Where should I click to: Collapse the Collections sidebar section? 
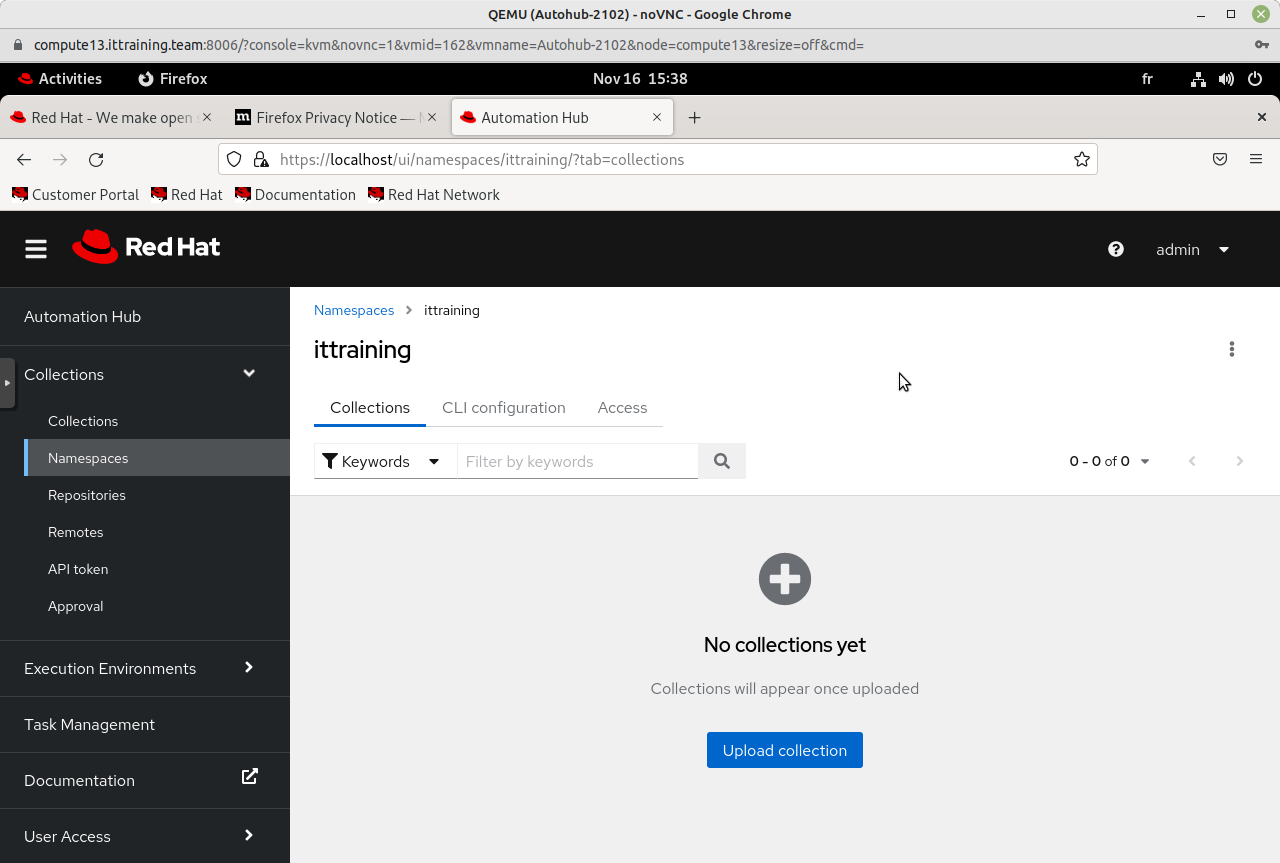click(145, 374)
